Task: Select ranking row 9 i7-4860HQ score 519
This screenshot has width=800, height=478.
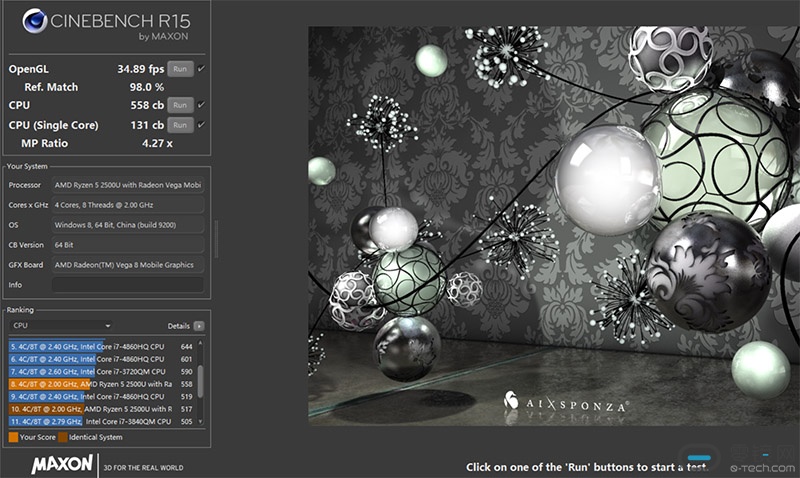Action: pyautogui.click(x=102, y=396)
